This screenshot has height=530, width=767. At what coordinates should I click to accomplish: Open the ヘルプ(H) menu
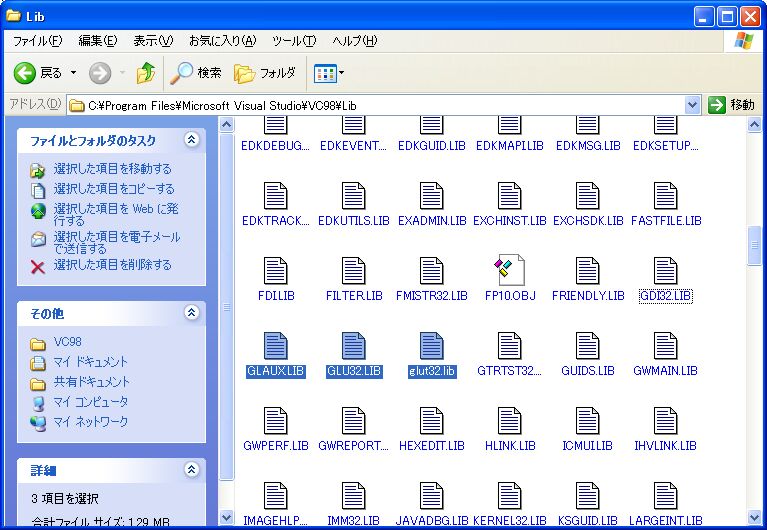(355, 41)
